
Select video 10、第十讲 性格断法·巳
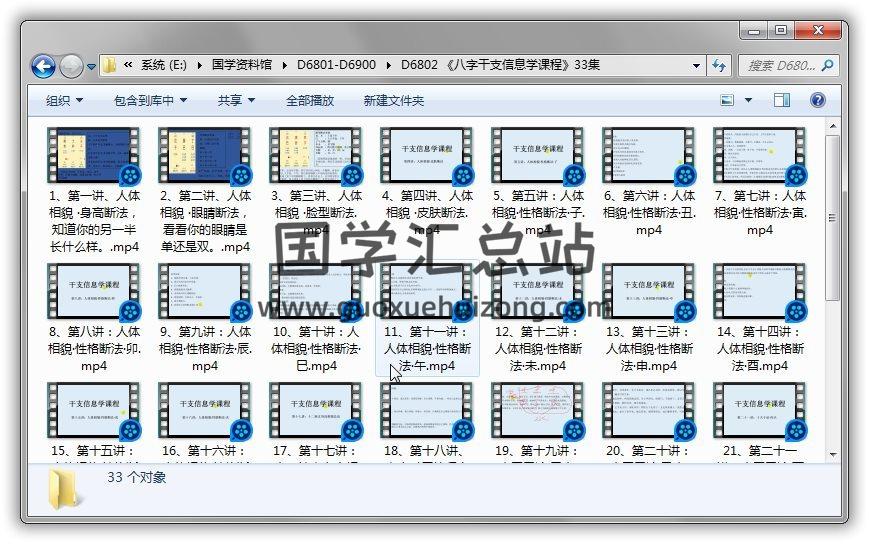point(316,318)
